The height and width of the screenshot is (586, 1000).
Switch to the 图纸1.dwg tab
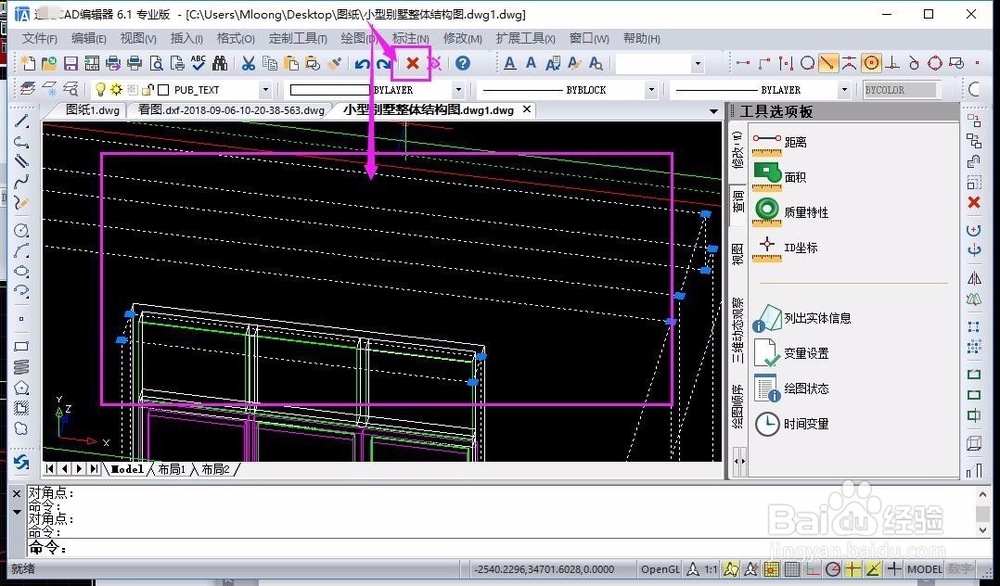point(92,110)
